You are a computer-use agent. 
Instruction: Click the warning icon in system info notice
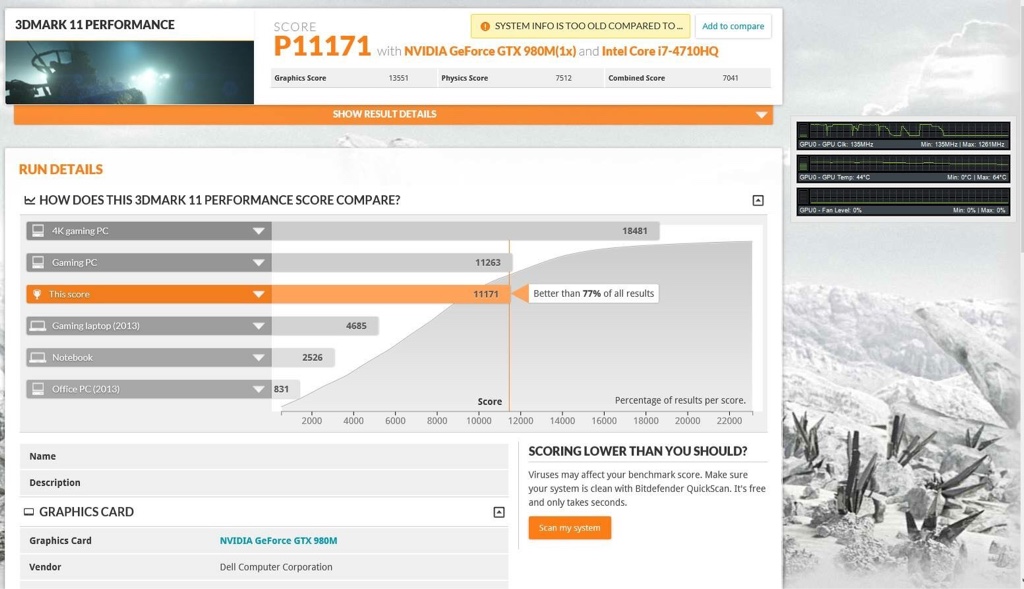click(x=485, y=26)
